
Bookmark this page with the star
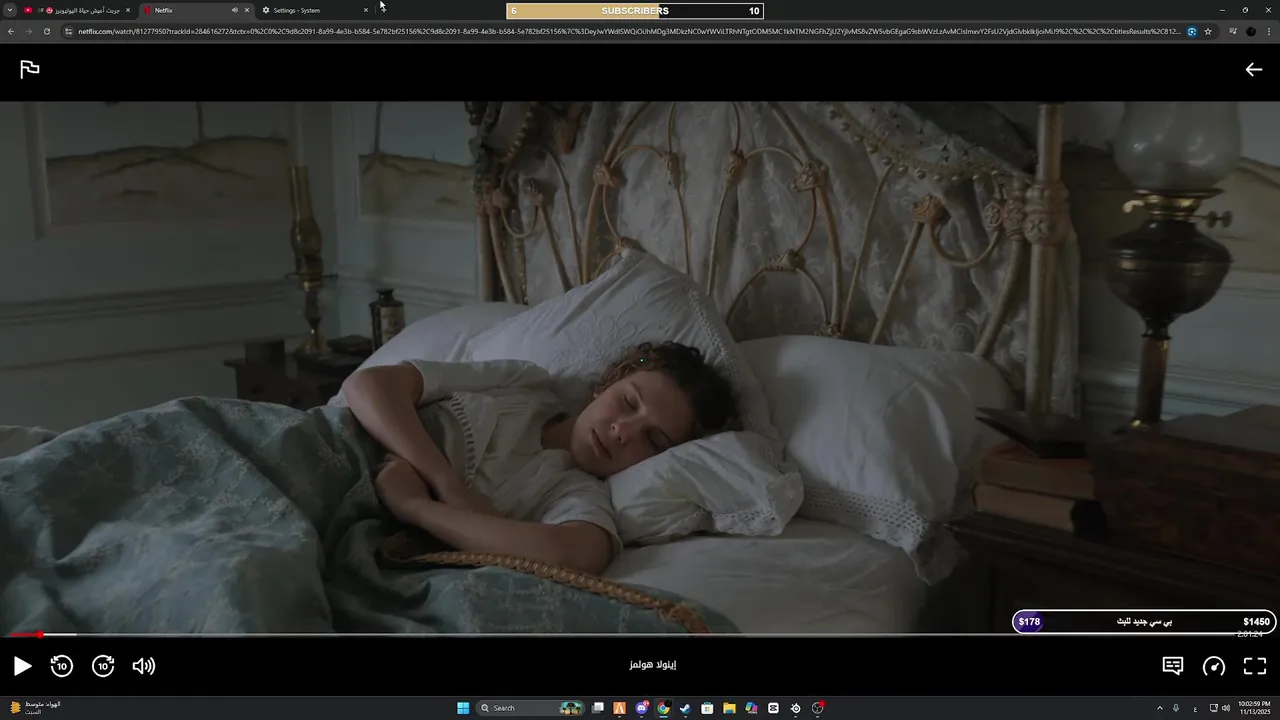point(1208,31)
